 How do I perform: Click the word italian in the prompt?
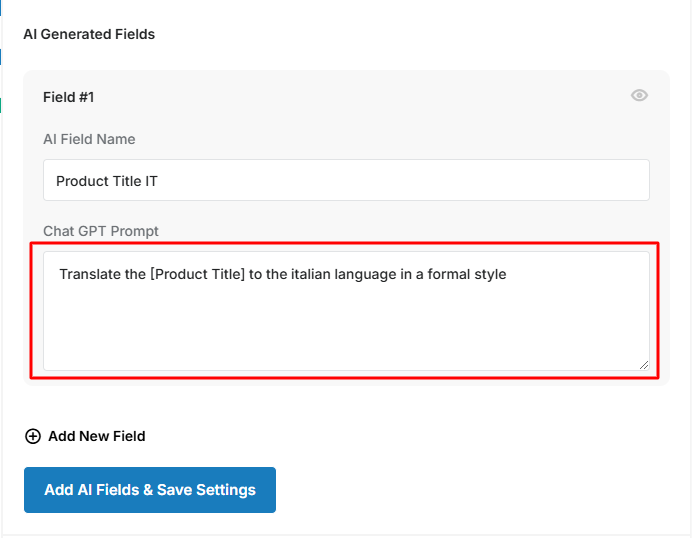pyautogui.click(x=311, y=274)
